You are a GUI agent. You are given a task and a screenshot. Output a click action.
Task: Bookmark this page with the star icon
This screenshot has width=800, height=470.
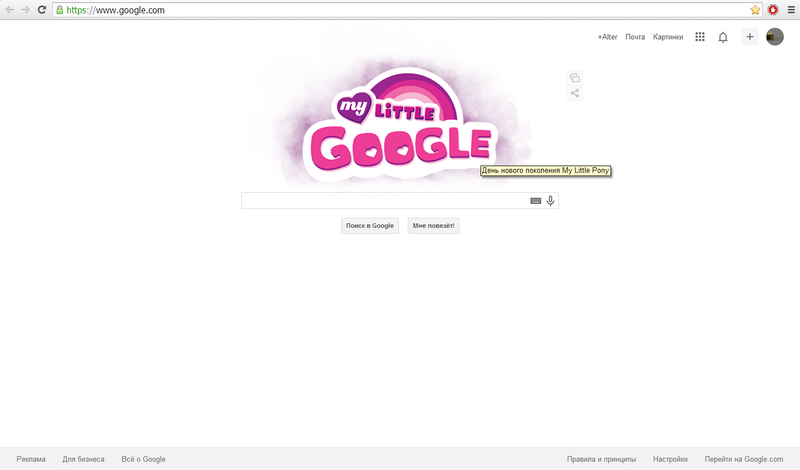point(755,10)
